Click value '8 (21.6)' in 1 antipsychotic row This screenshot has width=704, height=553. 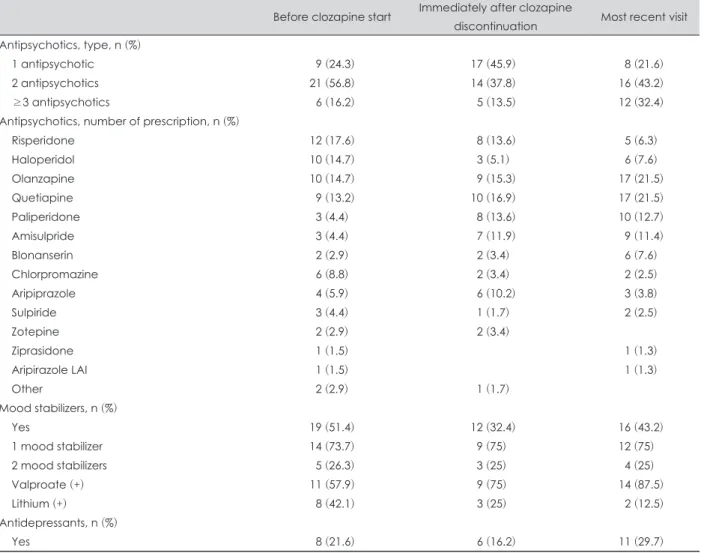643,64
